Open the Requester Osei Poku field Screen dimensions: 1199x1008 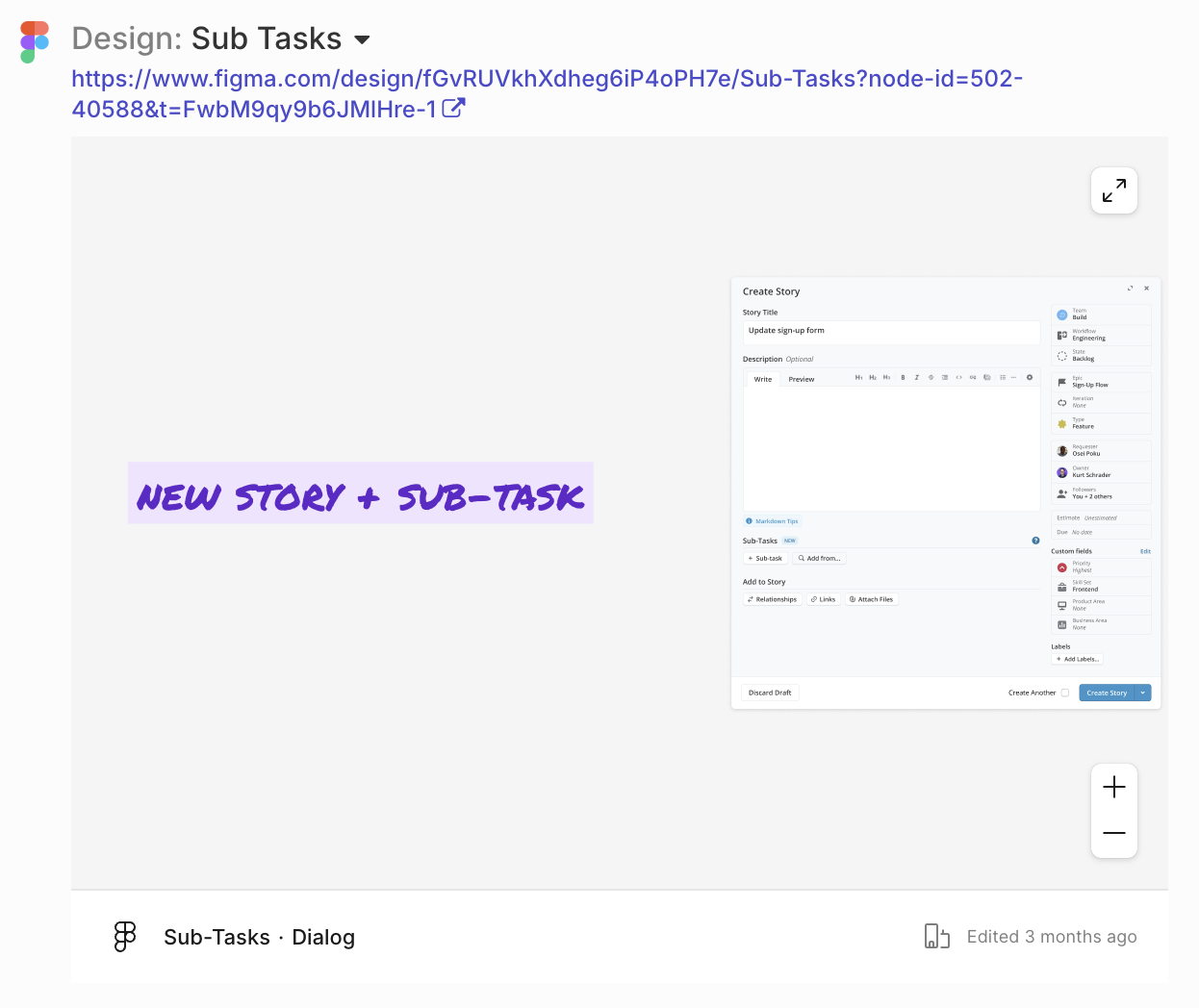(x=1102, y=450)
